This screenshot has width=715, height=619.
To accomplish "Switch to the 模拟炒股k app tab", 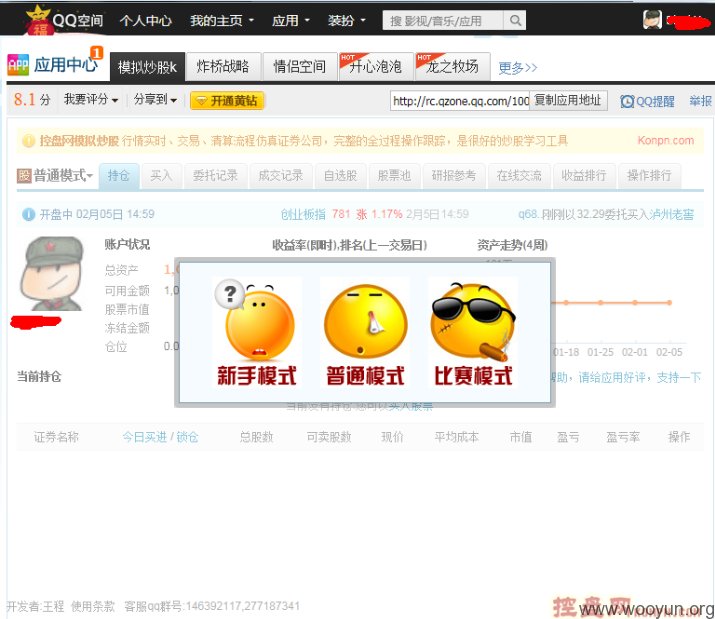I will (x=147, y=67).
